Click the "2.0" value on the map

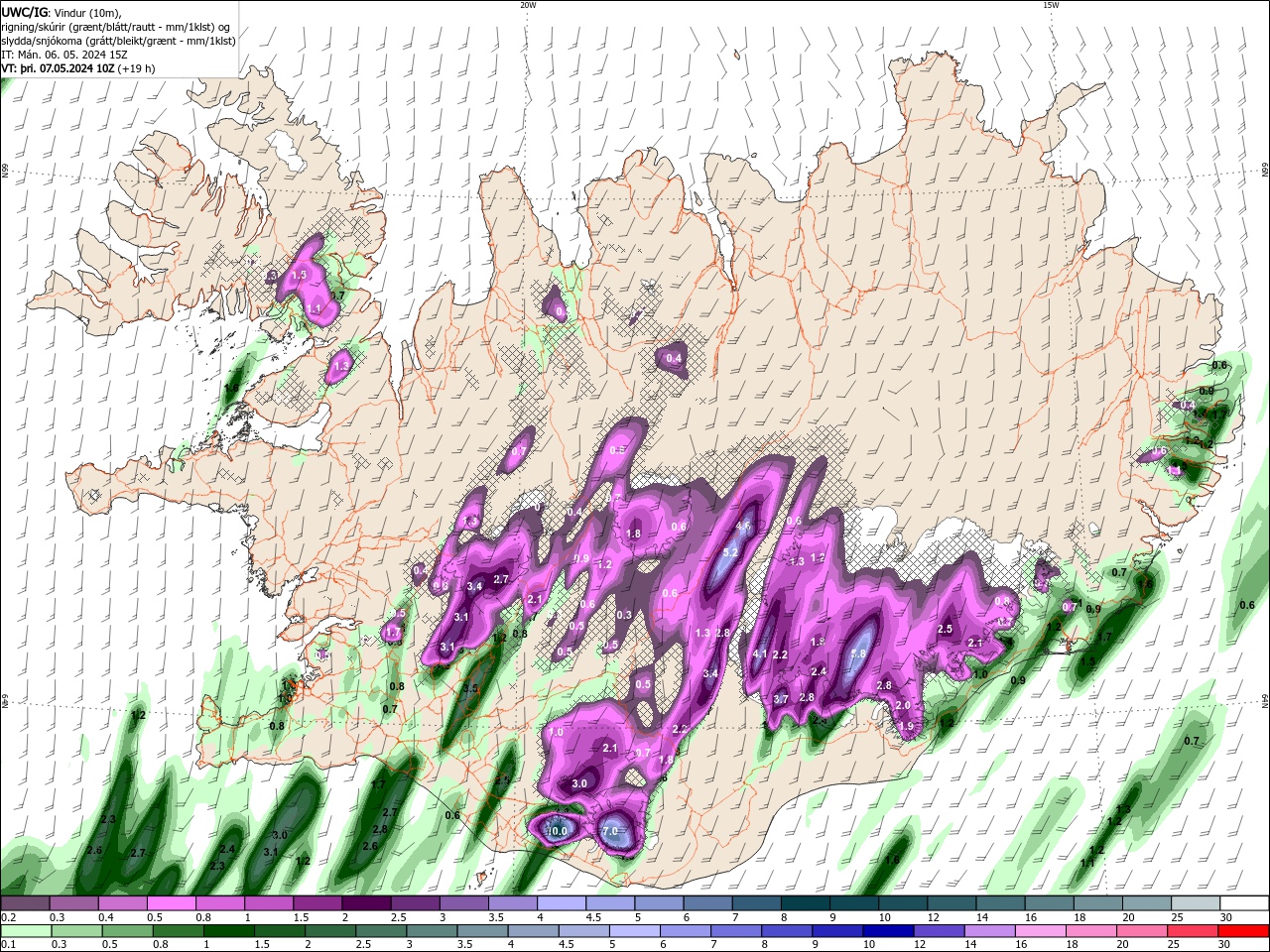coord(903,705)
